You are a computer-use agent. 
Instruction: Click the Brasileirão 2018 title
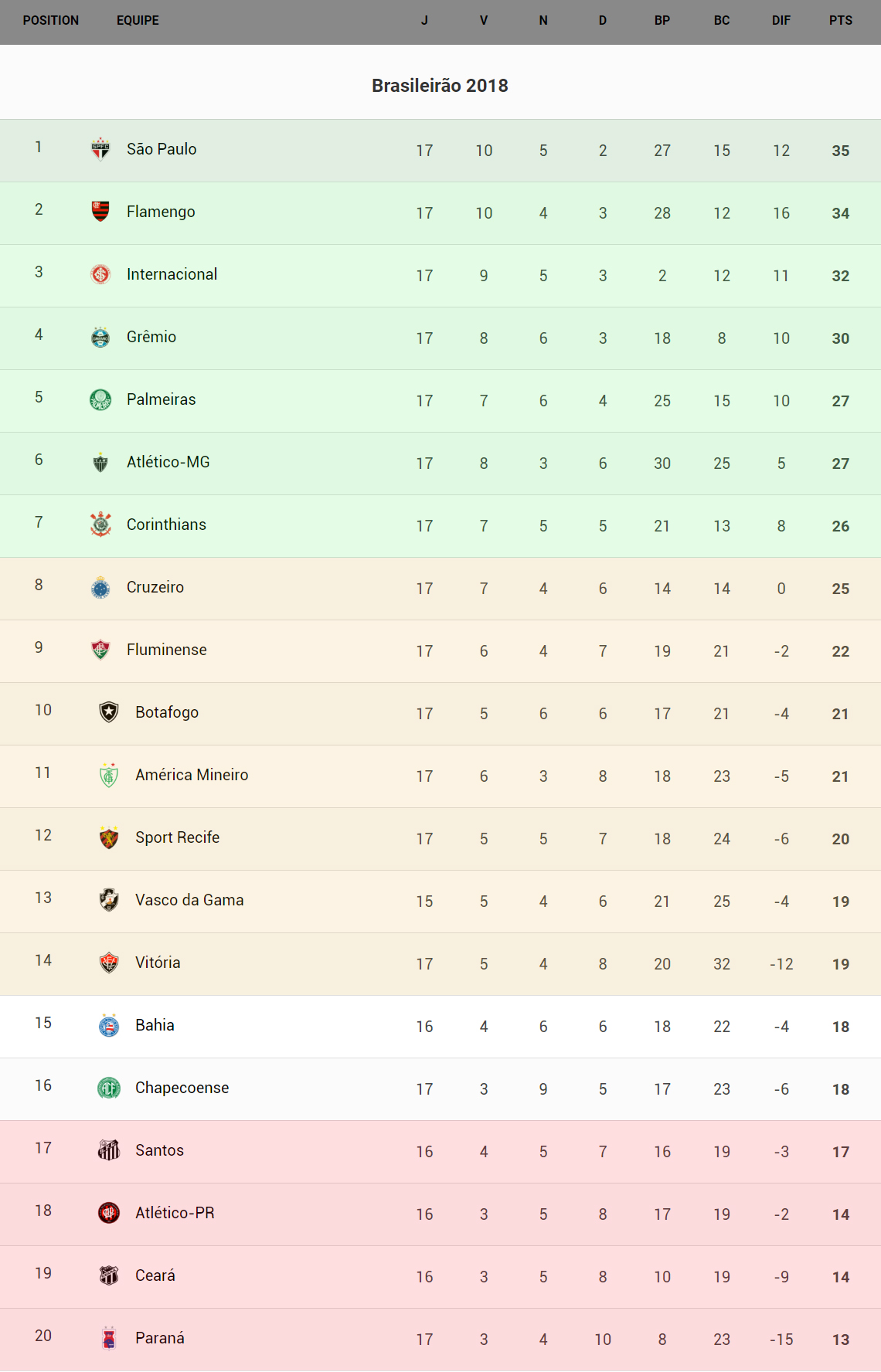(440, 86)
